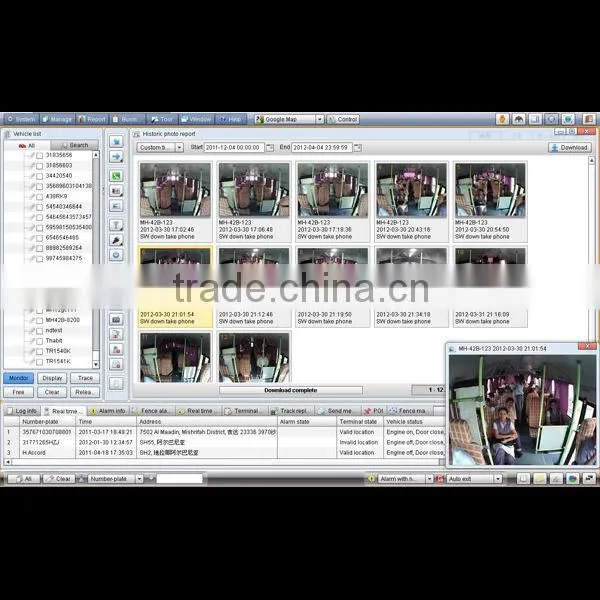Click the microphone-style icon in vertical toolbar
The width and height of the screenshot is (600, 600).
pyautogui.click(x=116, y=240)
